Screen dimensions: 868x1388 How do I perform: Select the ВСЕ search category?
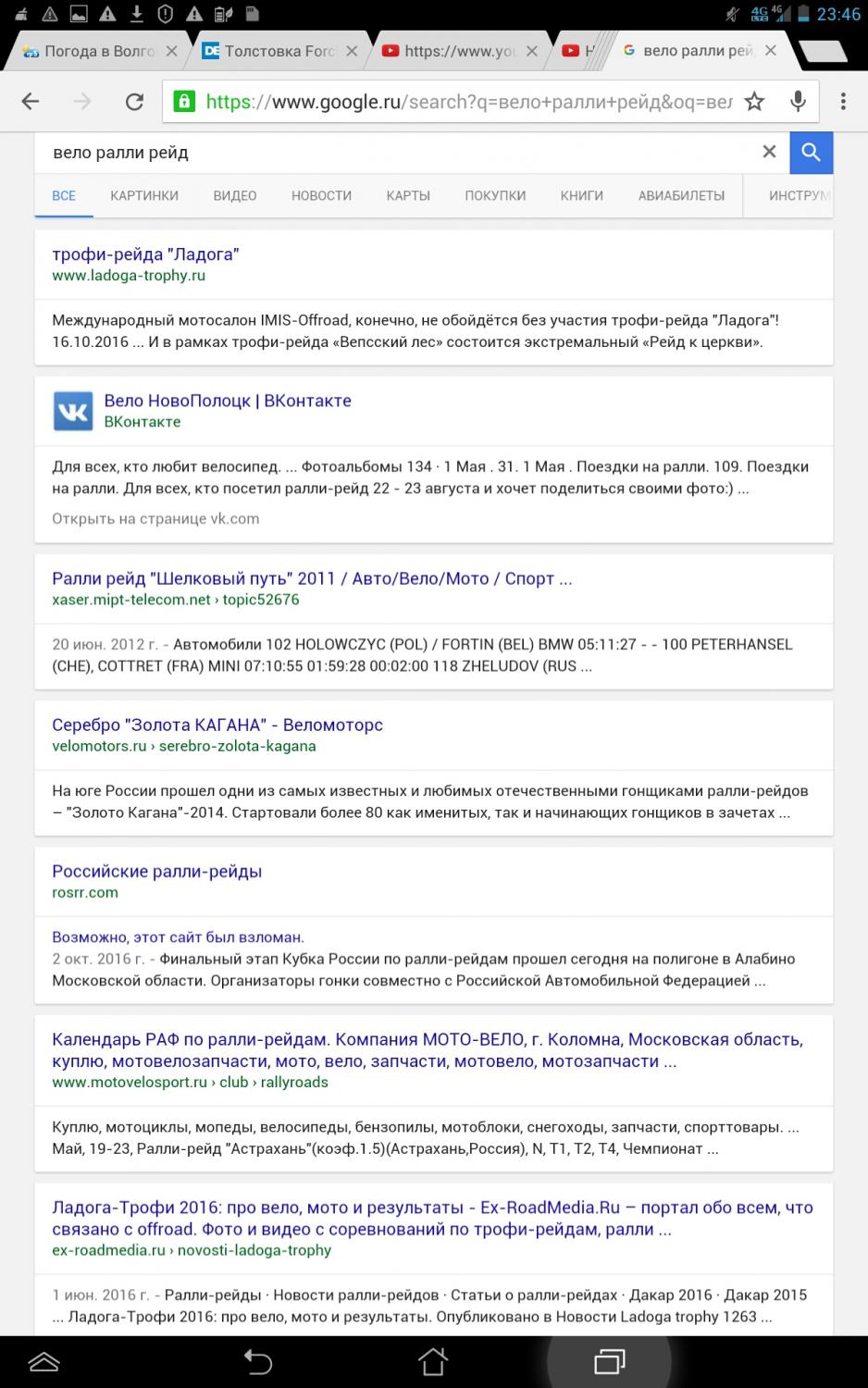[64, 196]
